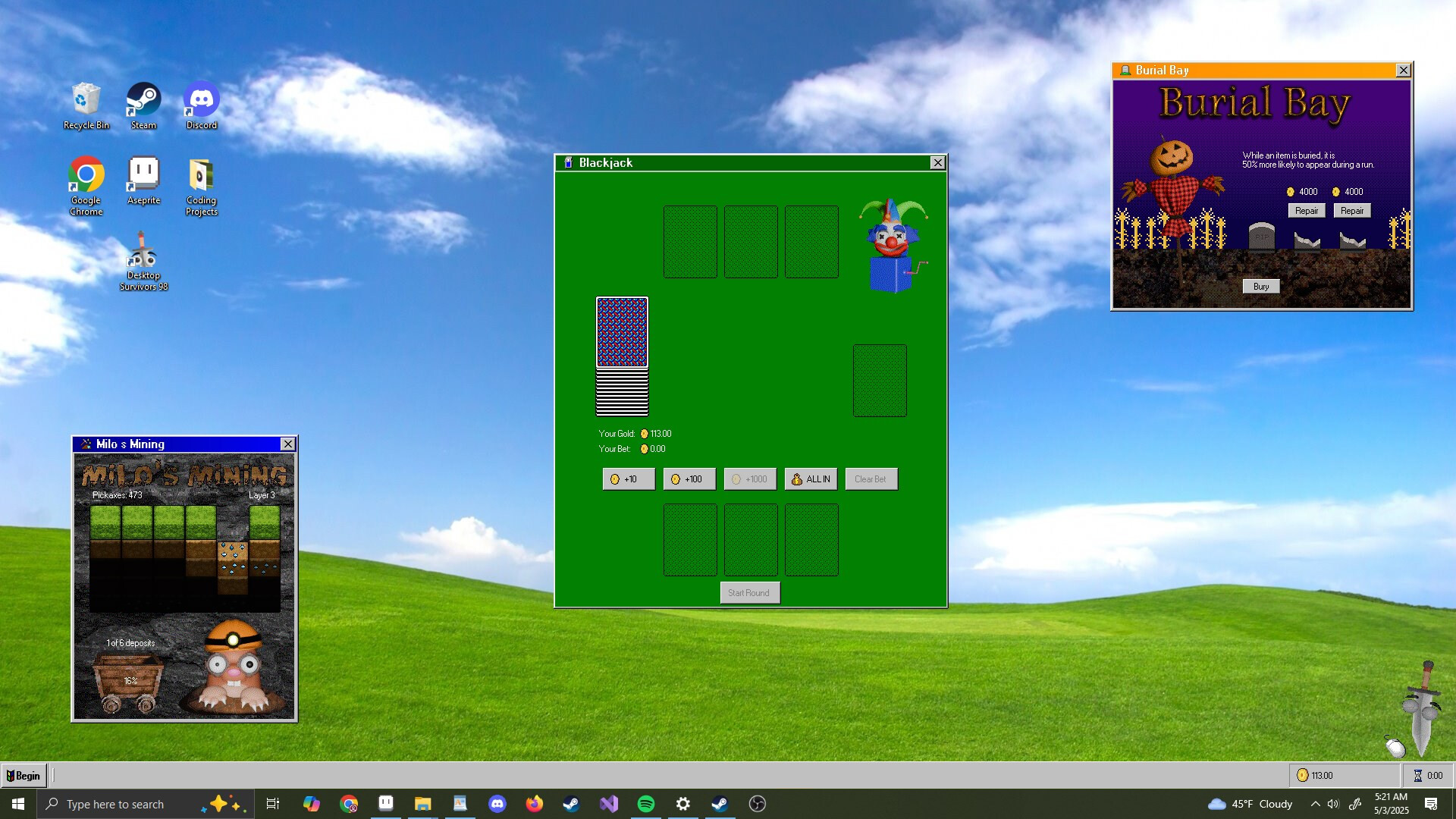Expand the hidden system tray icons
Image resolution: width=1456 pixels, height=819 pixels.
[1316, 803]
